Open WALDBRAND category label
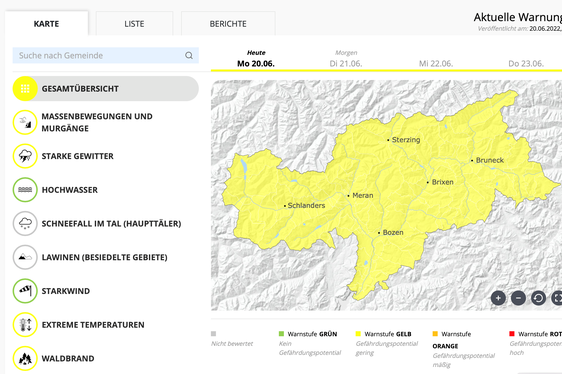Screen dimensions: 562x374 click(x=68, y=358)
